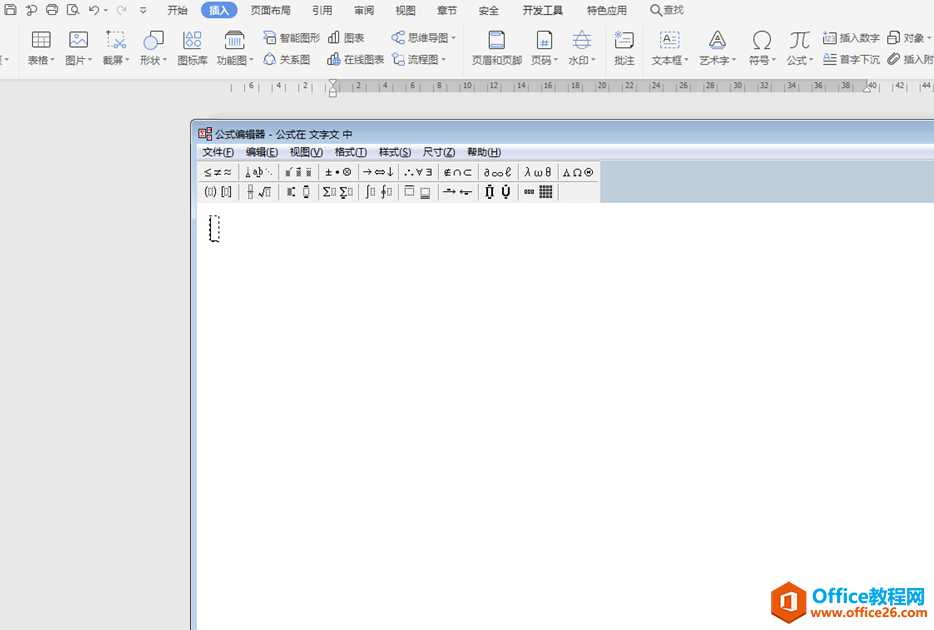Switch to the 页面布局 ribbon tab
Screen dimensions: 934x630
click(x=271, y=10)
